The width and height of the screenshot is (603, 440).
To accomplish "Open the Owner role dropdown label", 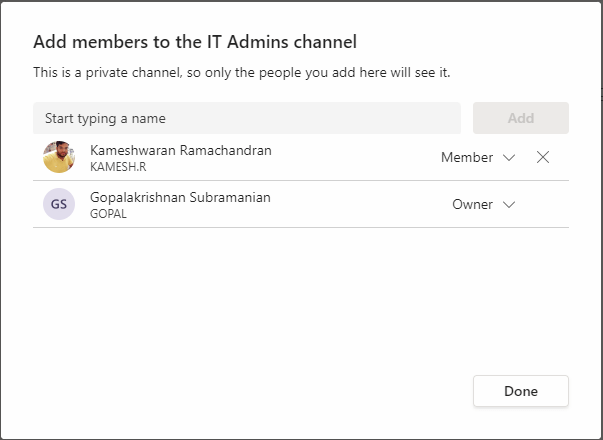I will [x=472, y=204].
